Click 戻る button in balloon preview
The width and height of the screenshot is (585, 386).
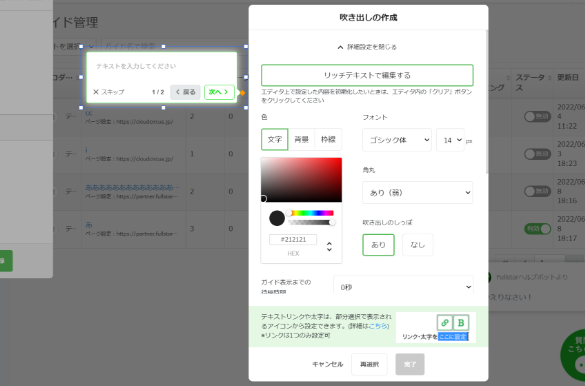(185, 92)
